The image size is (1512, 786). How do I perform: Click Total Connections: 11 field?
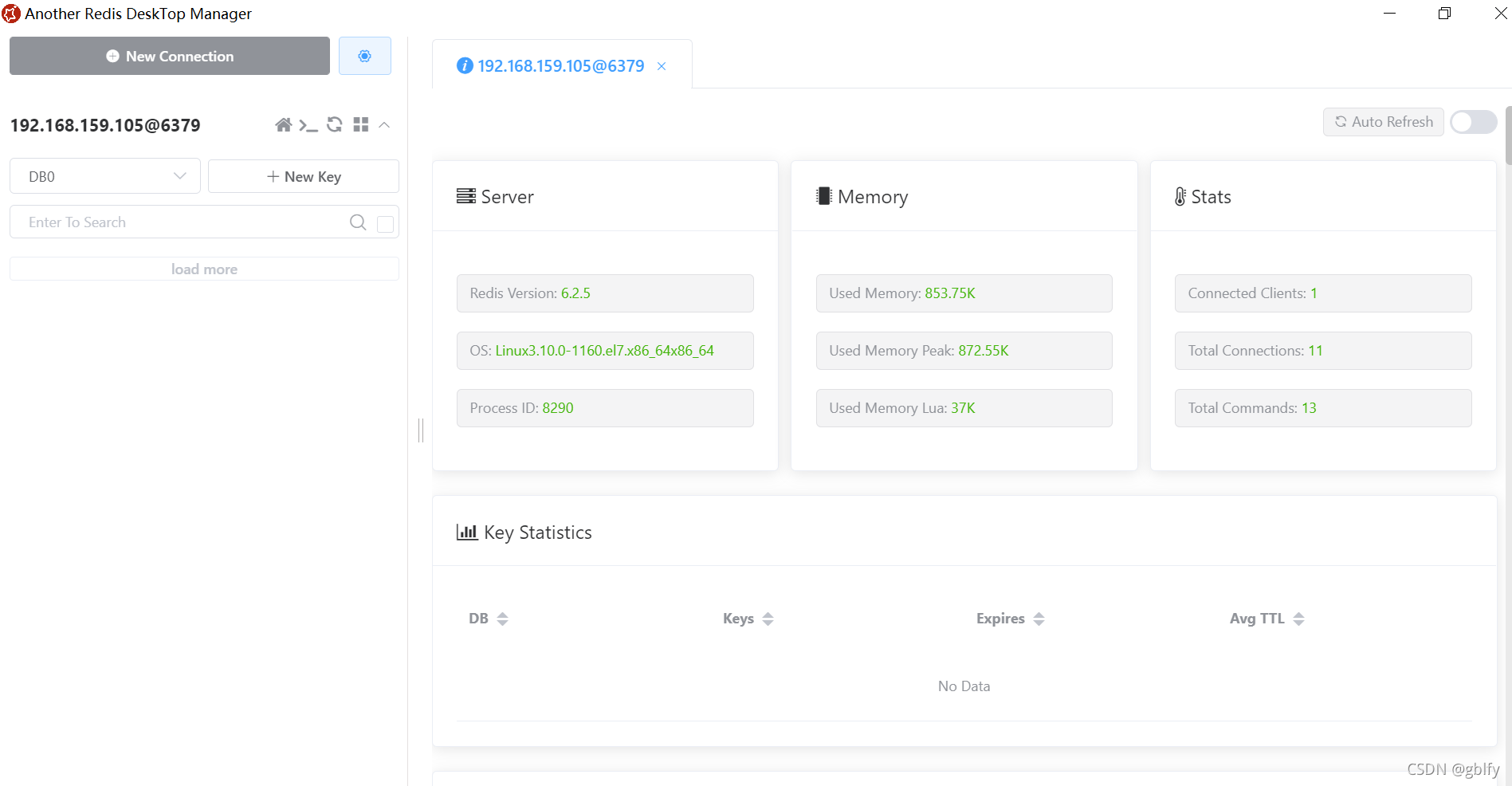point(1323,351)
